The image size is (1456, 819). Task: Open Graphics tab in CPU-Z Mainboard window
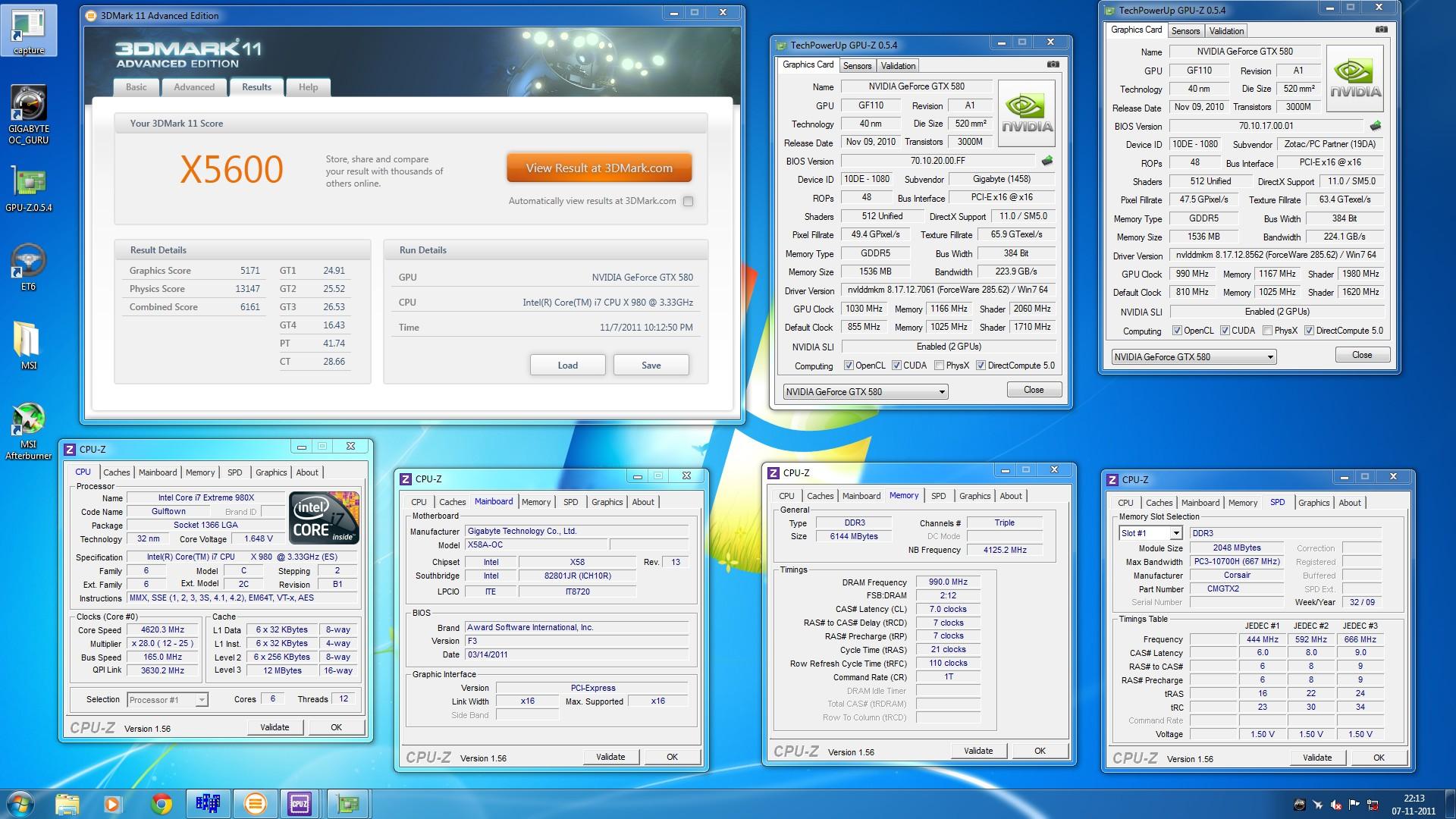pos(607,502)
